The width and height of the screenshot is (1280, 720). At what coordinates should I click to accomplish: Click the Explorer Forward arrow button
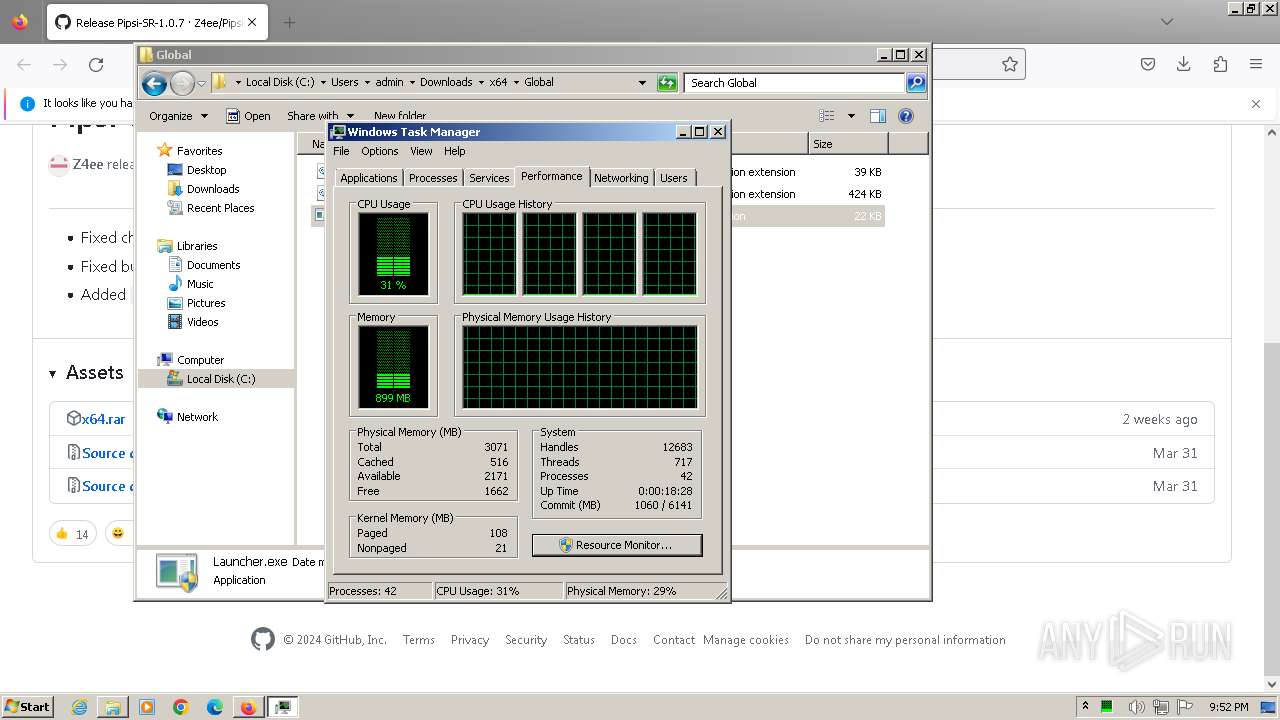(x=182, y=83)
